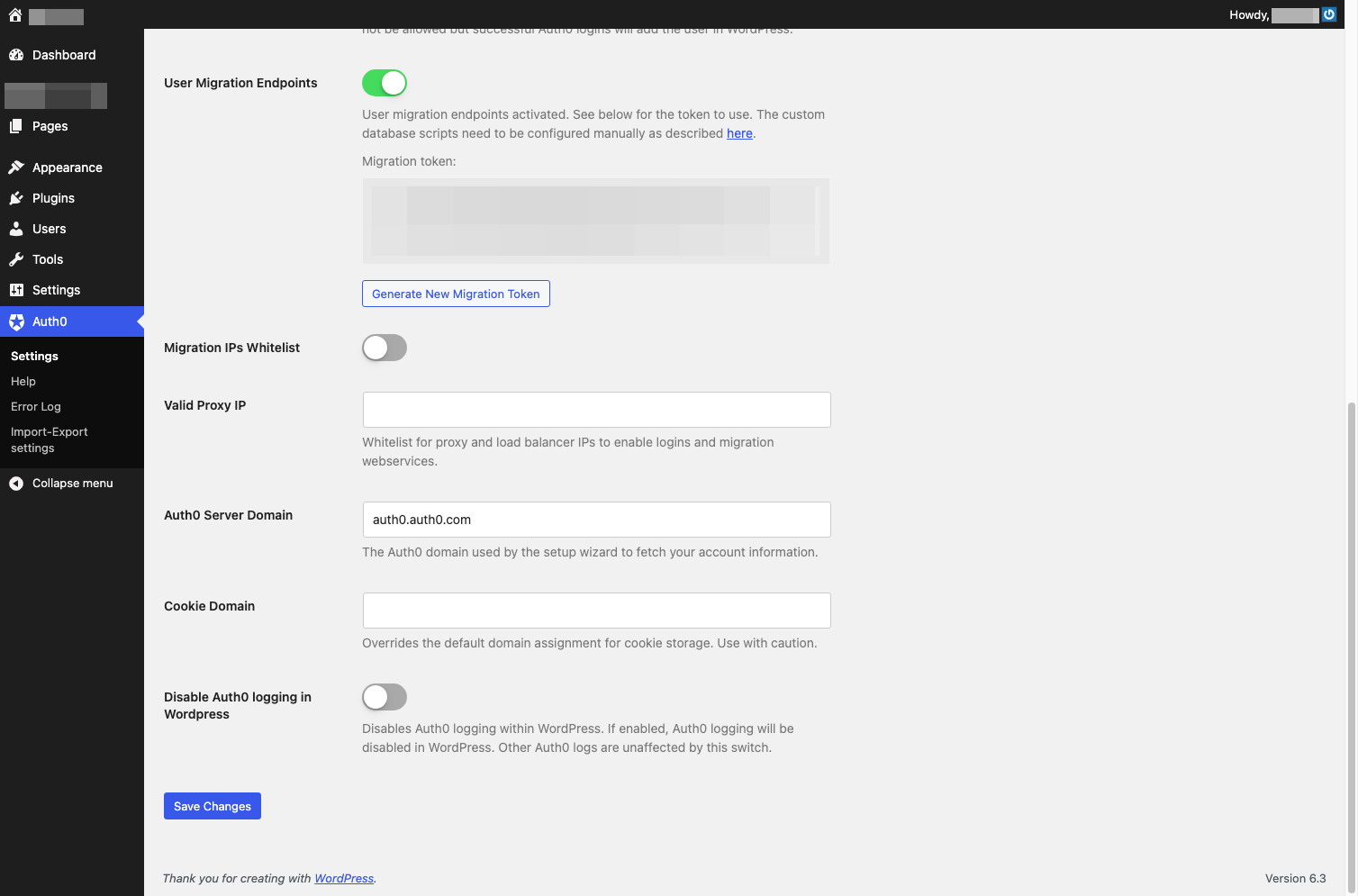This screenshot has height=896, width=1358.
Task: Click the Dashboard gauge icon
Action: point(16,55)
